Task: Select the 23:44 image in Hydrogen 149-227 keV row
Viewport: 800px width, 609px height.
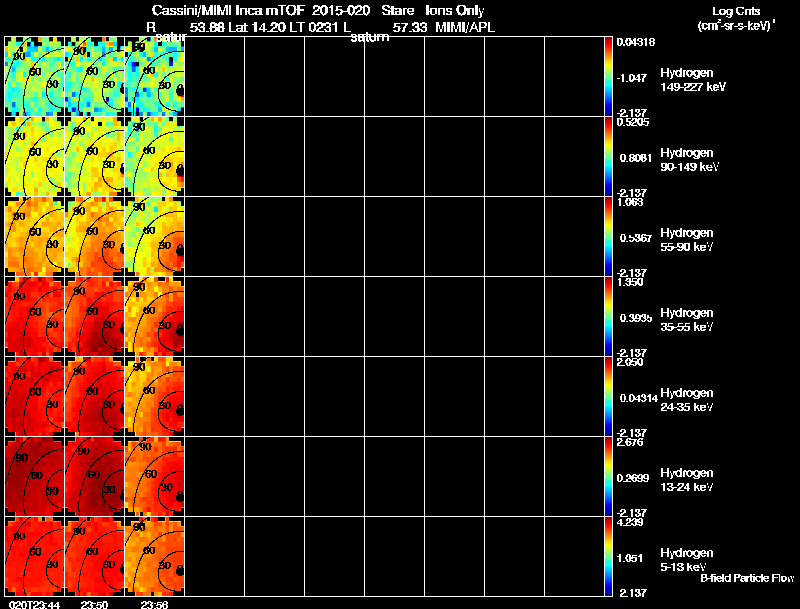Action: [34, 76]
